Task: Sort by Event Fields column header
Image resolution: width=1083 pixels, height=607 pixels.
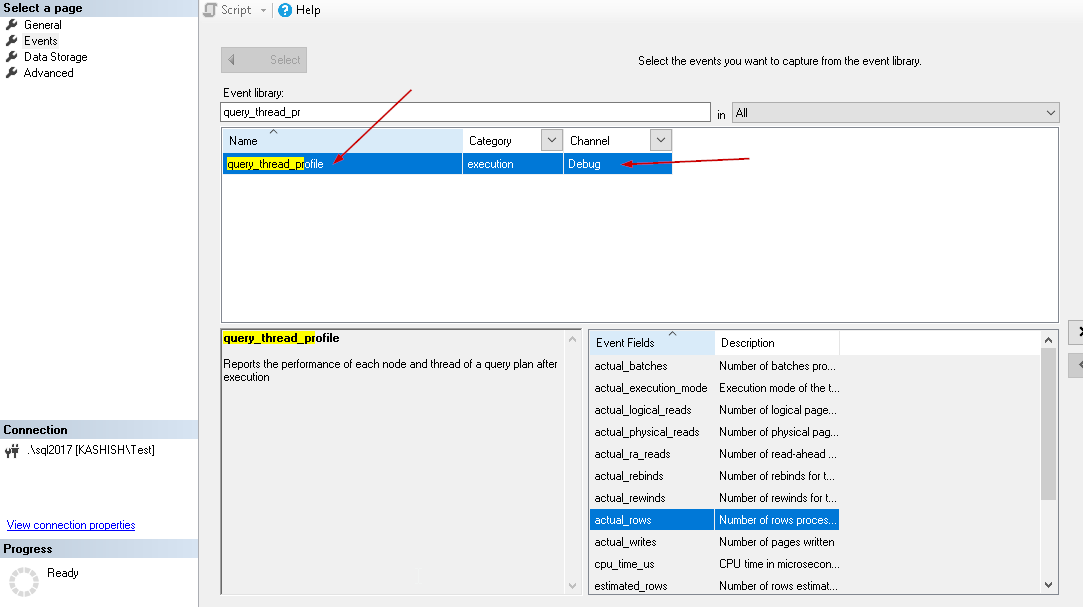Action: [652, 343]
